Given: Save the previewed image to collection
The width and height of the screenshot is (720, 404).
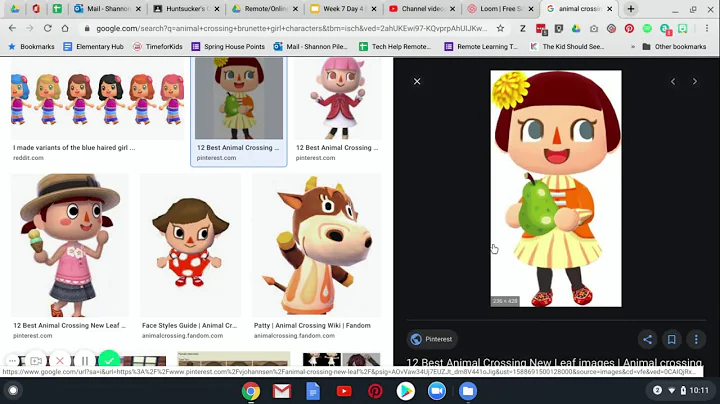Looking at the screenshot, I should 671,339.
